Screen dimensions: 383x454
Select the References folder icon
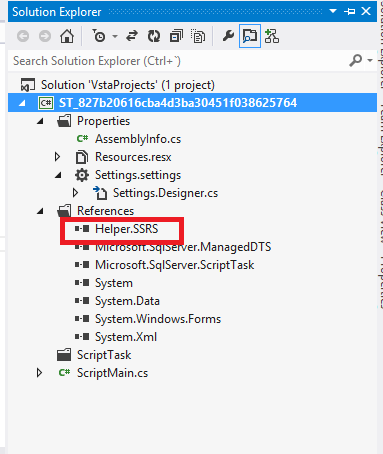pyautogui.click(x=64, y=211)
